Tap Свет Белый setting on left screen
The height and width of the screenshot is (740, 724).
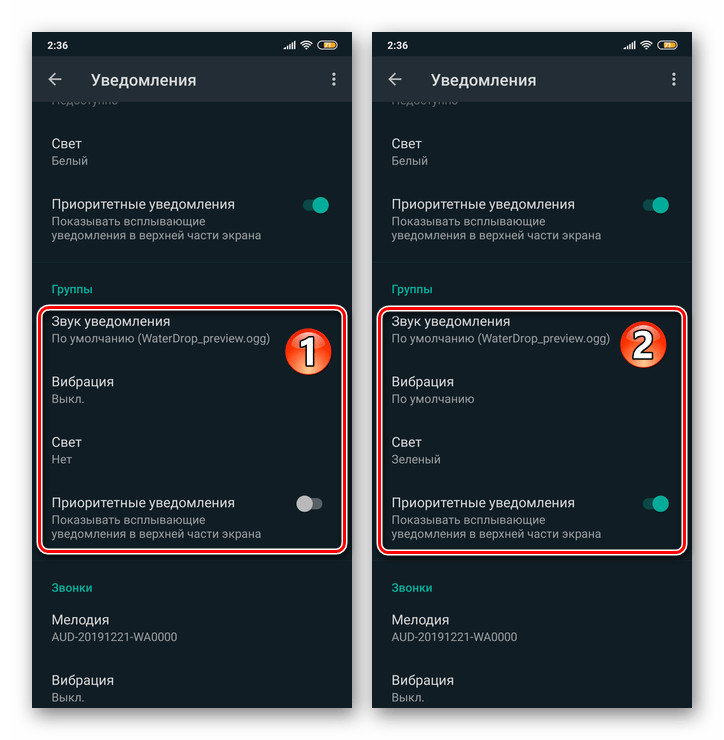click(x=192, y=152)
